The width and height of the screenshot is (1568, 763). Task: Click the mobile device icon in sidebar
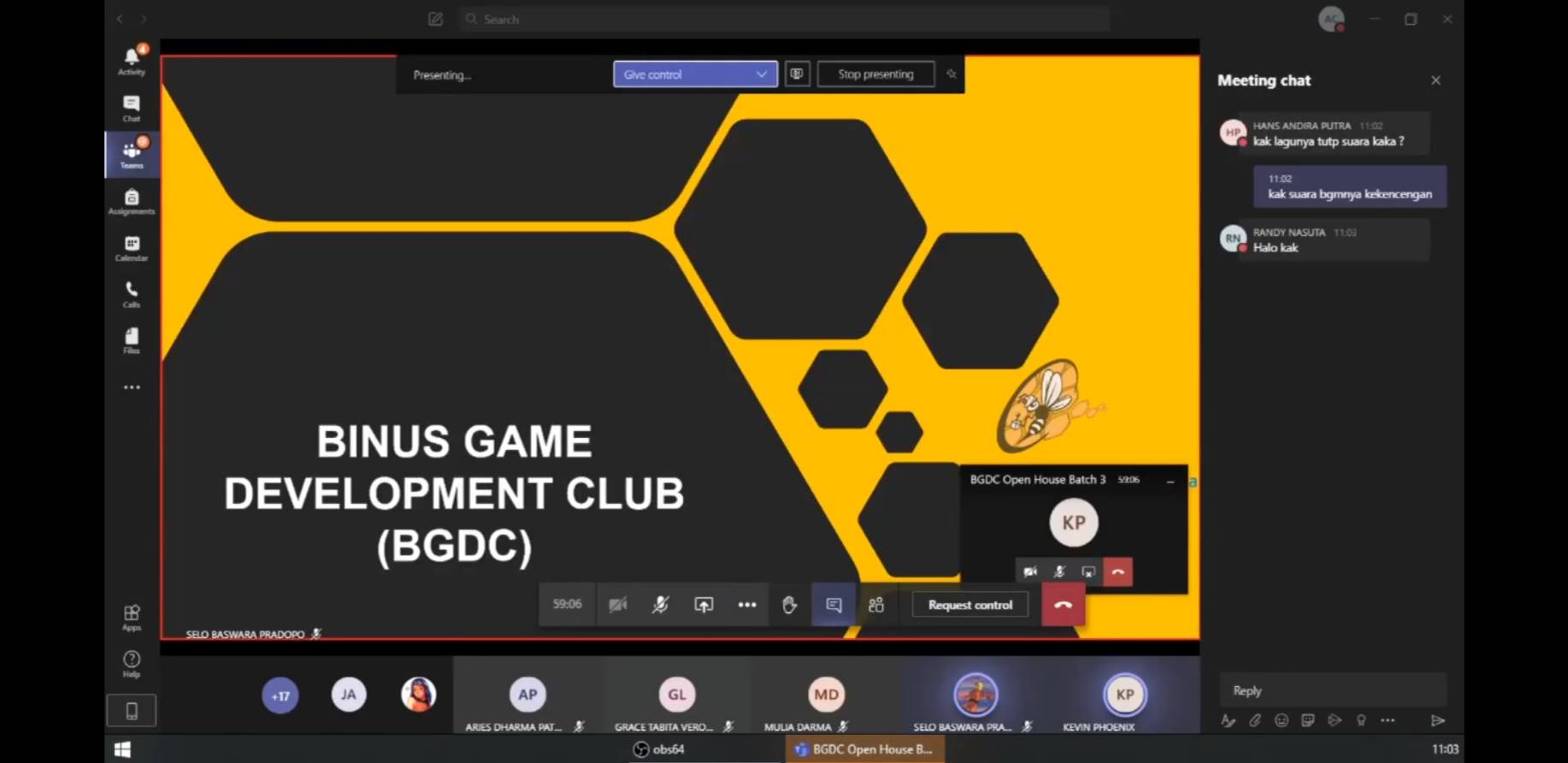point(132,711)
